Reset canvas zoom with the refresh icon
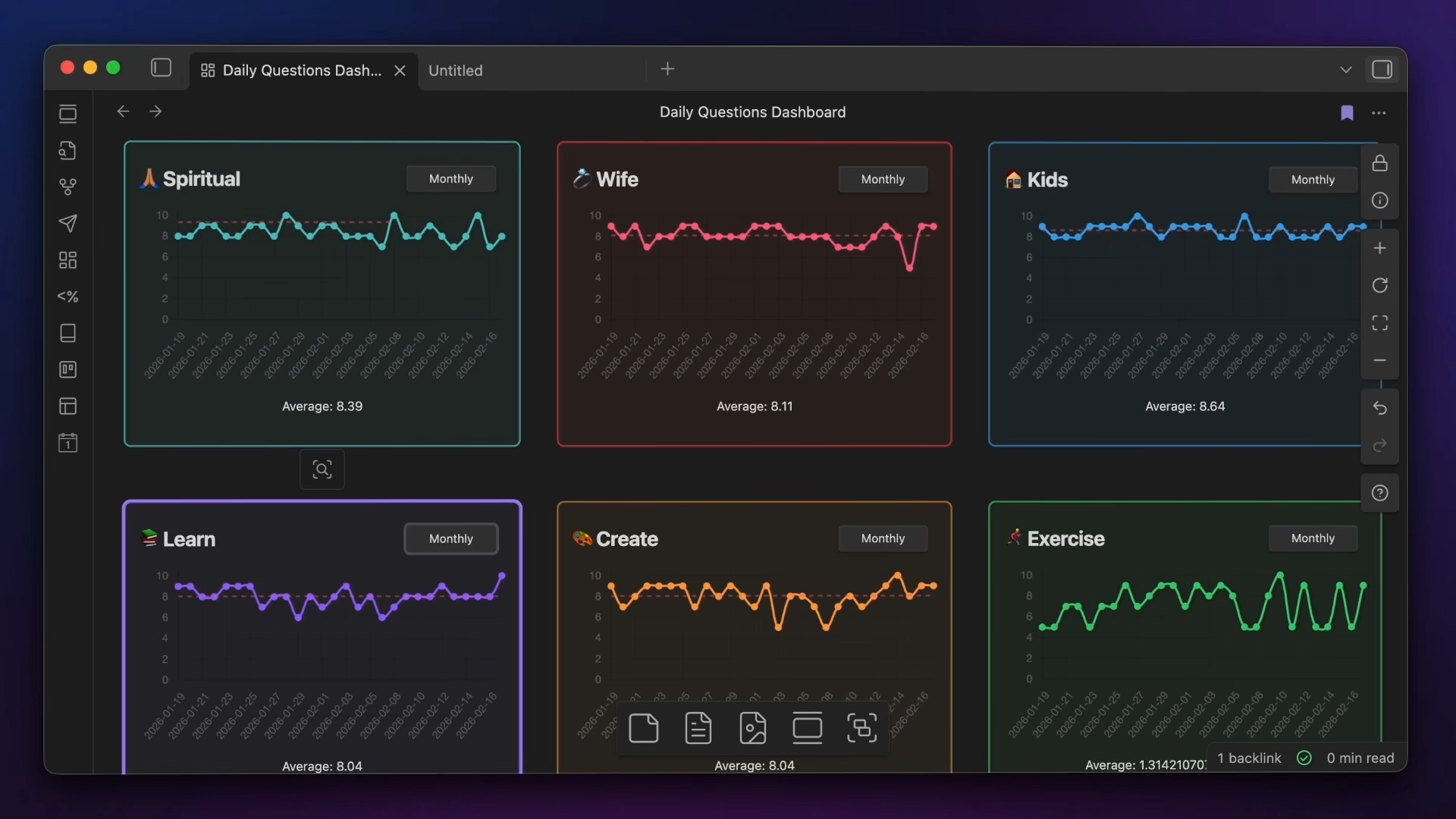The height and width of the screenshot is (819, 1456). pos(1379,285)
